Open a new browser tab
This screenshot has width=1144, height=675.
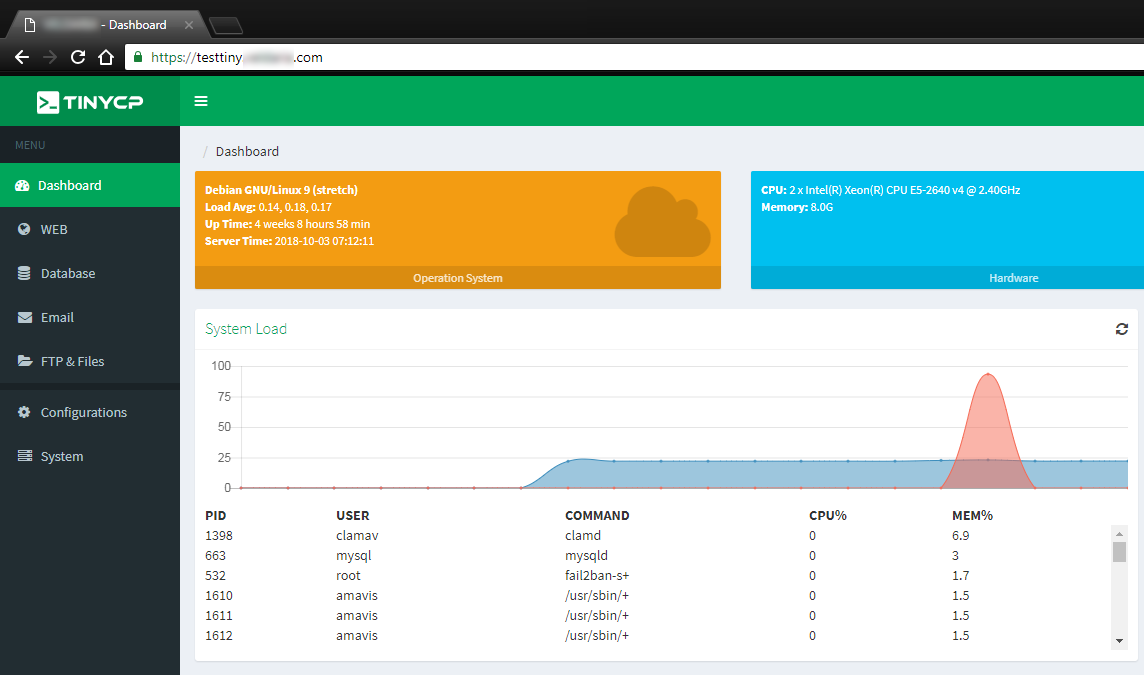point(226,26)
